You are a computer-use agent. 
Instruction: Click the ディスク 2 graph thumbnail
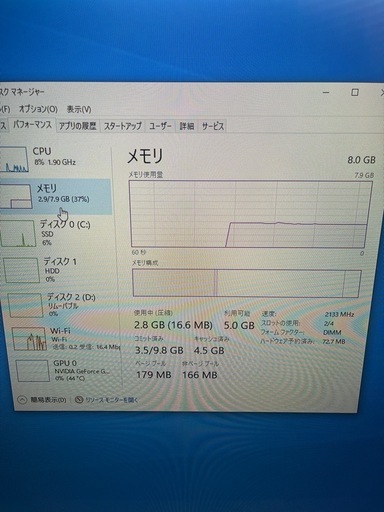26,305
